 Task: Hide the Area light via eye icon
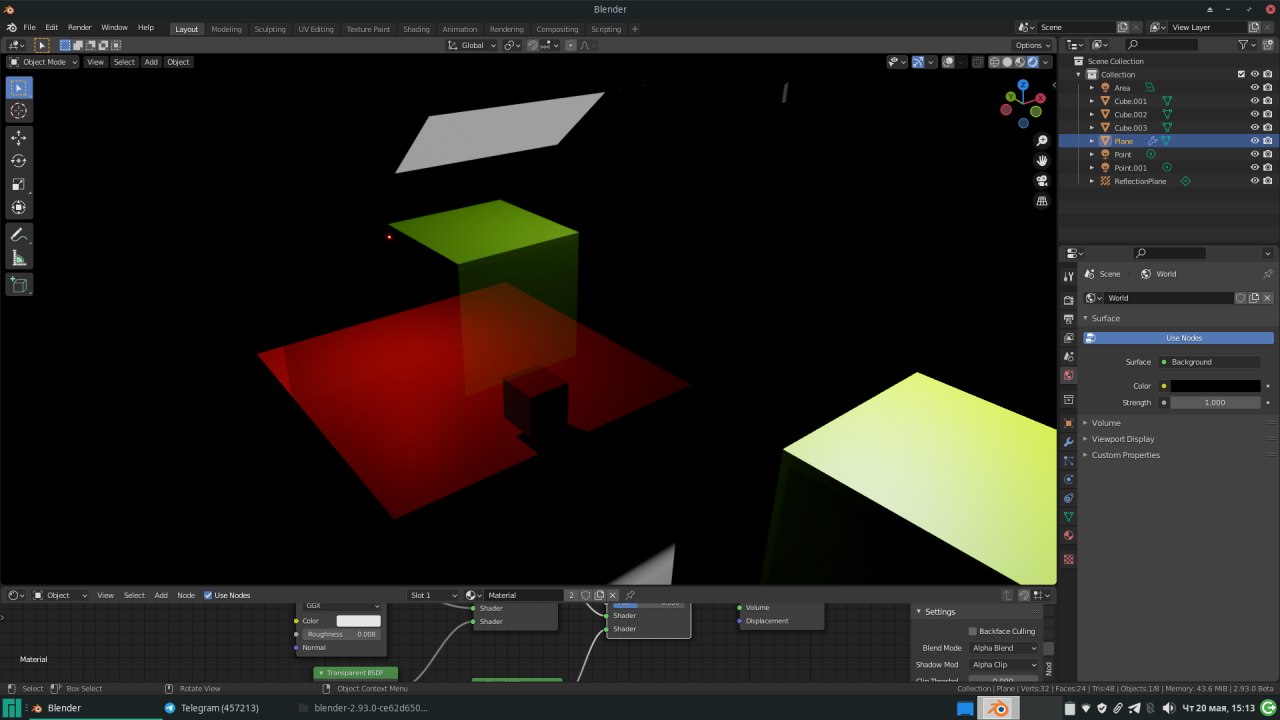point(1255,88)
